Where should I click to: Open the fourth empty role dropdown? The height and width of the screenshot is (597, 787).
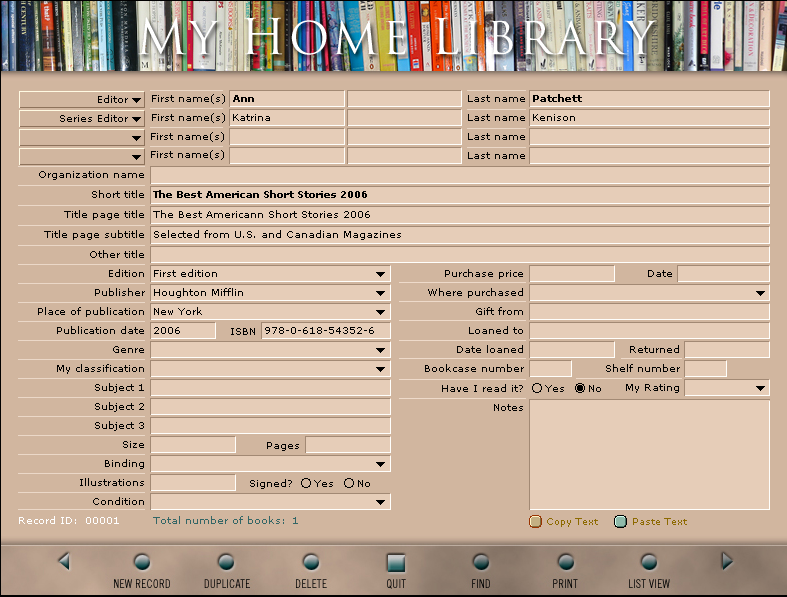82,156
